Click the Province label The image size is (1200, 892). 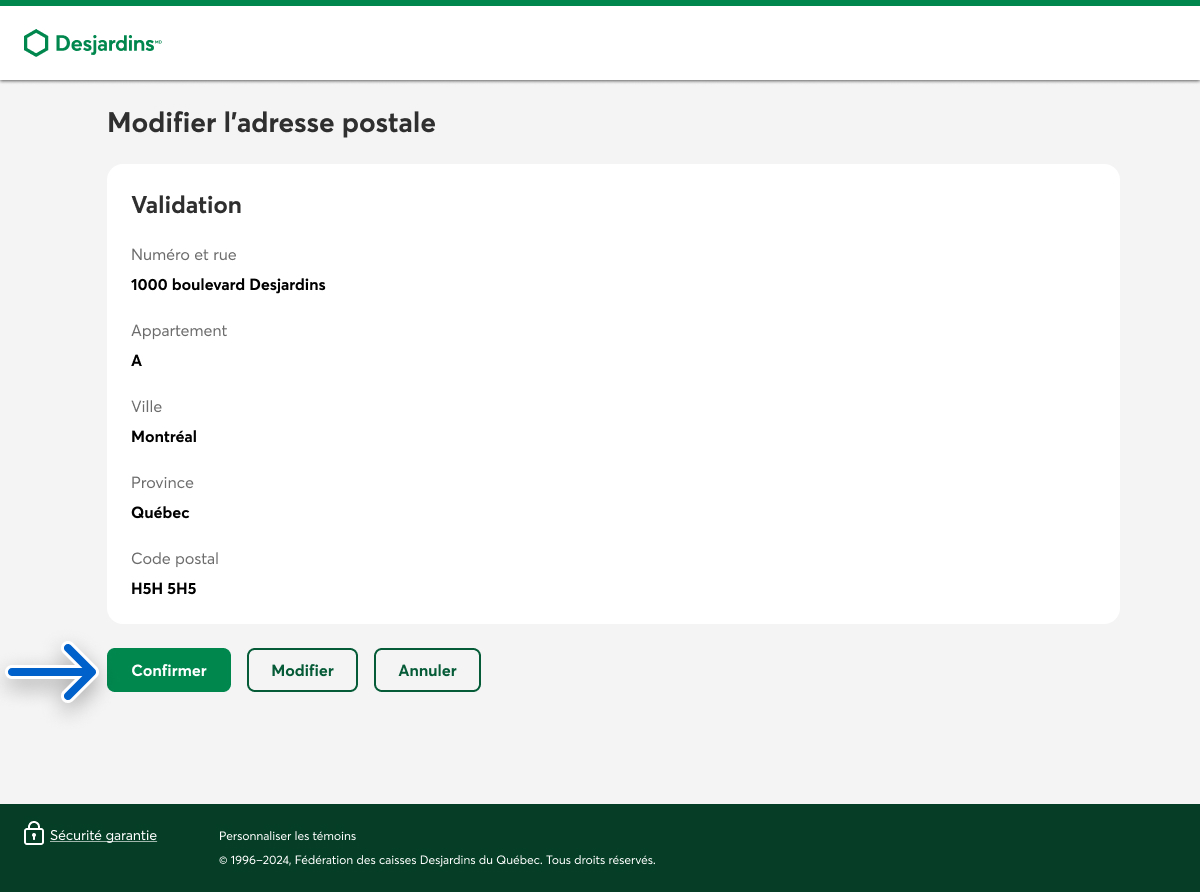[162, 483]
